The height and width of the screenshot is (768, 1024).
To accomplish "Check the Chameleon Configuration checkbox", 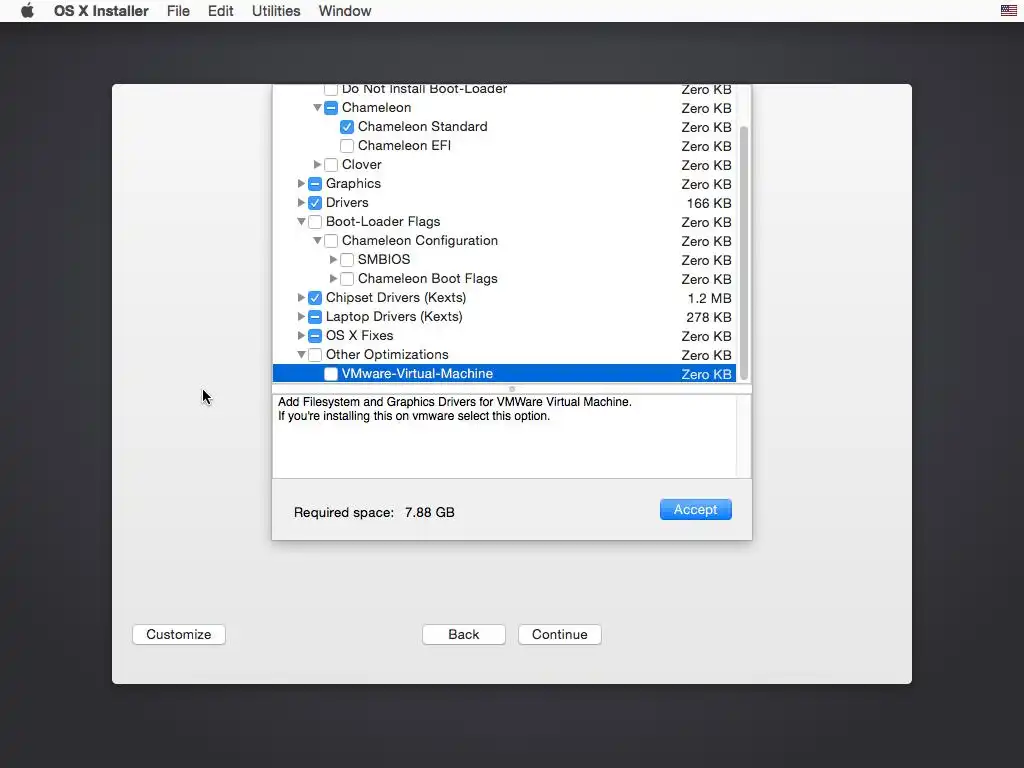I will [331, 241].
